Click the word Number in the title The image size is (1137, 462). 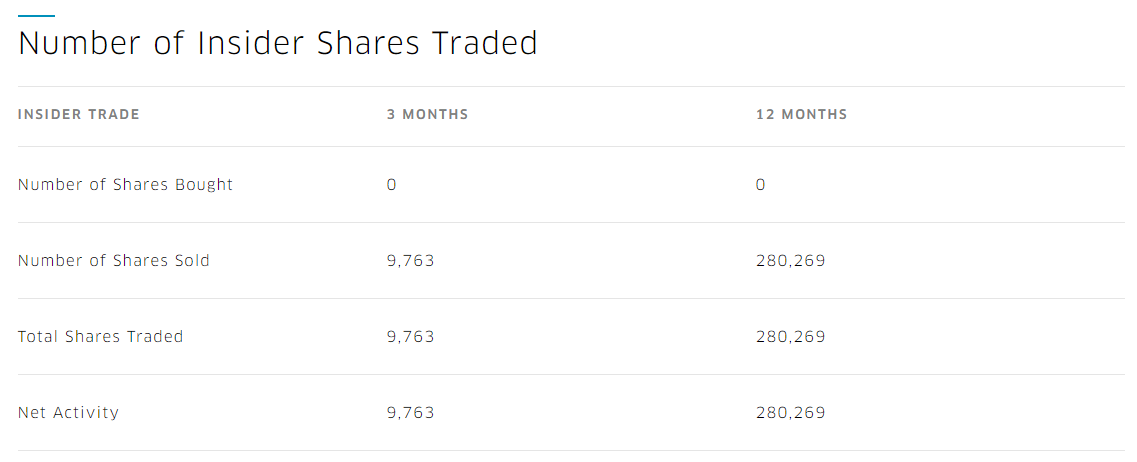click(x=80, y=44)
